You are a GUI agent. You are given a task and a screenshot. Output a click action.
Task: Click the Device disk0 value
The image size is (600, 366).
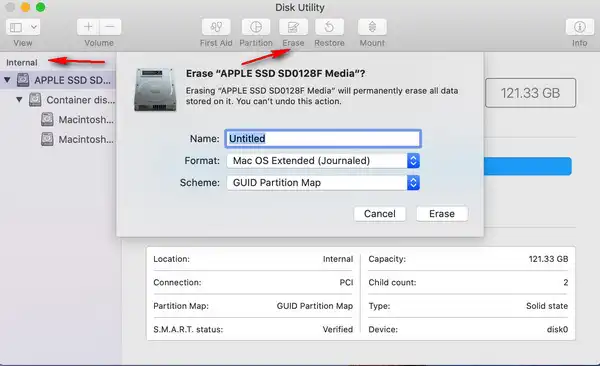pos(558,329)
